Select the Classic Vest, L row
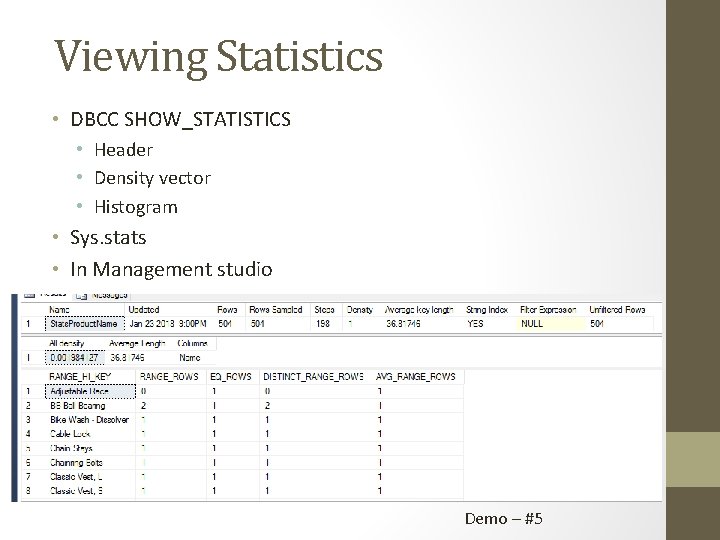Screen dimensions: 720x540 click(242, 477)
